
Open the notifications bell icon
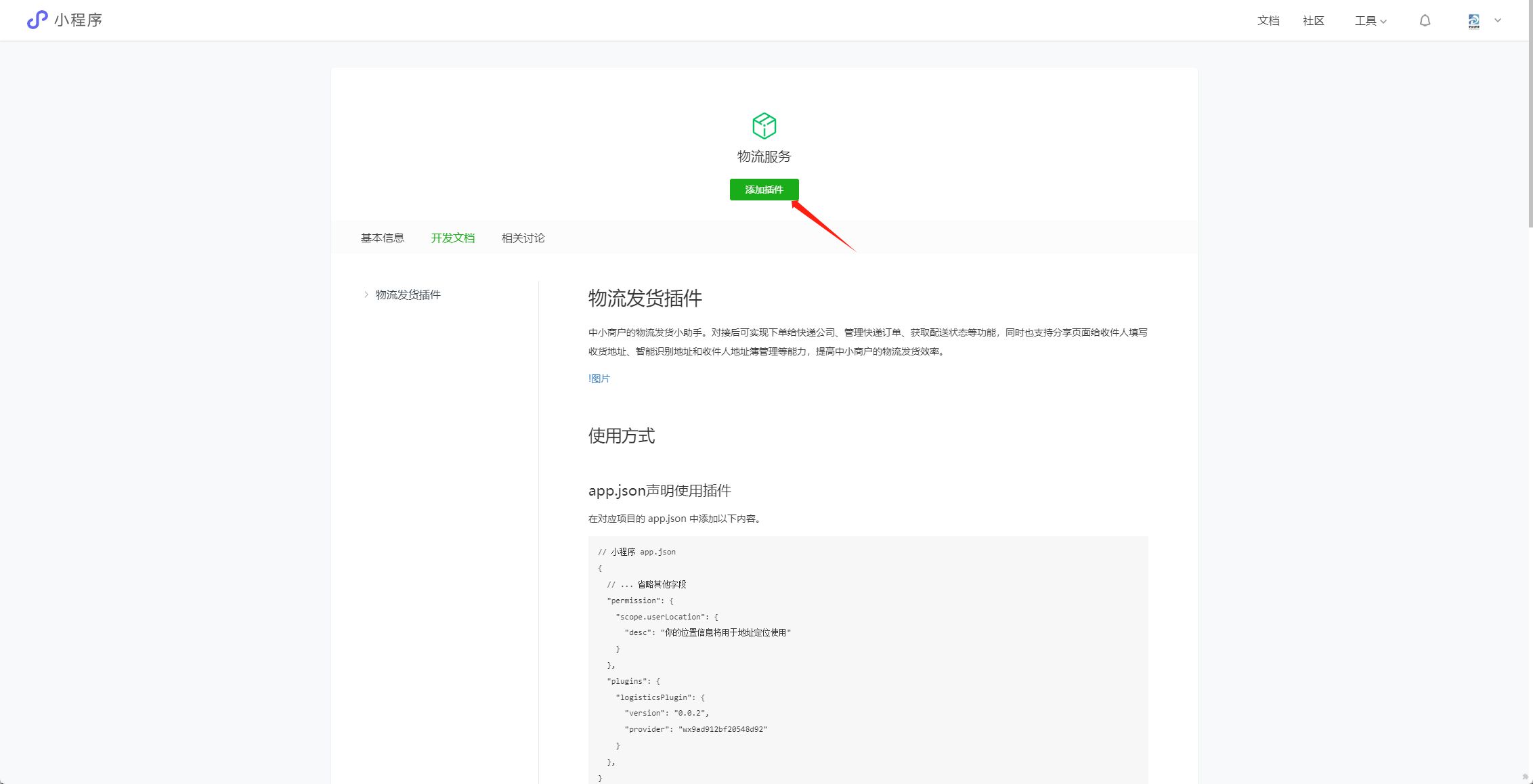click(1425, 21)
